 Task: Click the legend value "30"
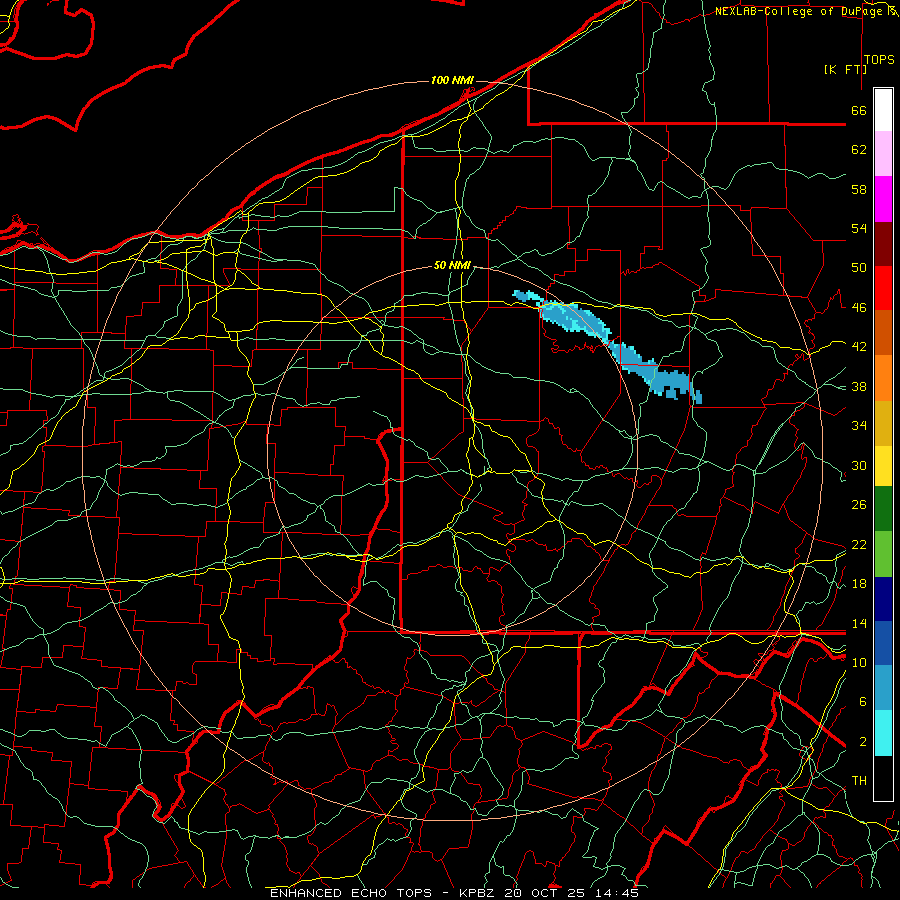click(x=859, y=465)
